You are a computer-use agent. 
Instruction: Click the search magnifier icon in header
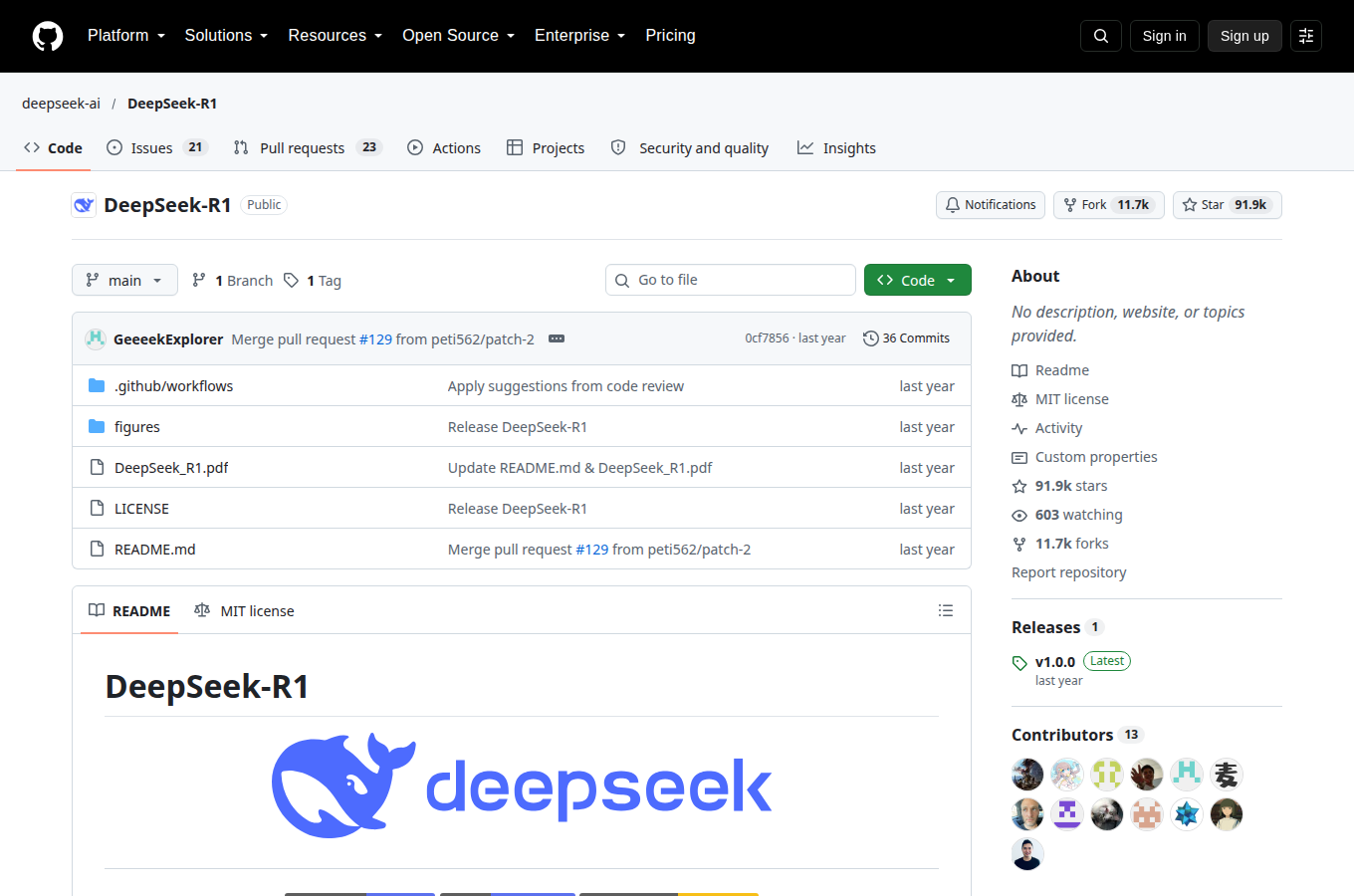click(x=1101, y=36)
